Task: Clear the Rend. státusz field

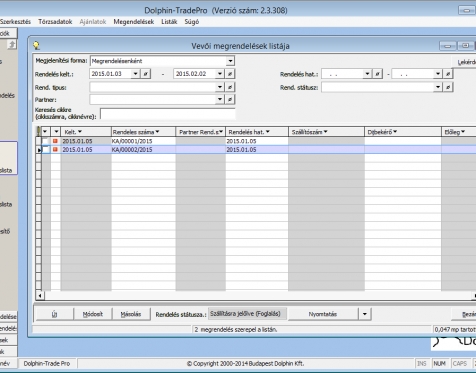Action: point(448,87)
